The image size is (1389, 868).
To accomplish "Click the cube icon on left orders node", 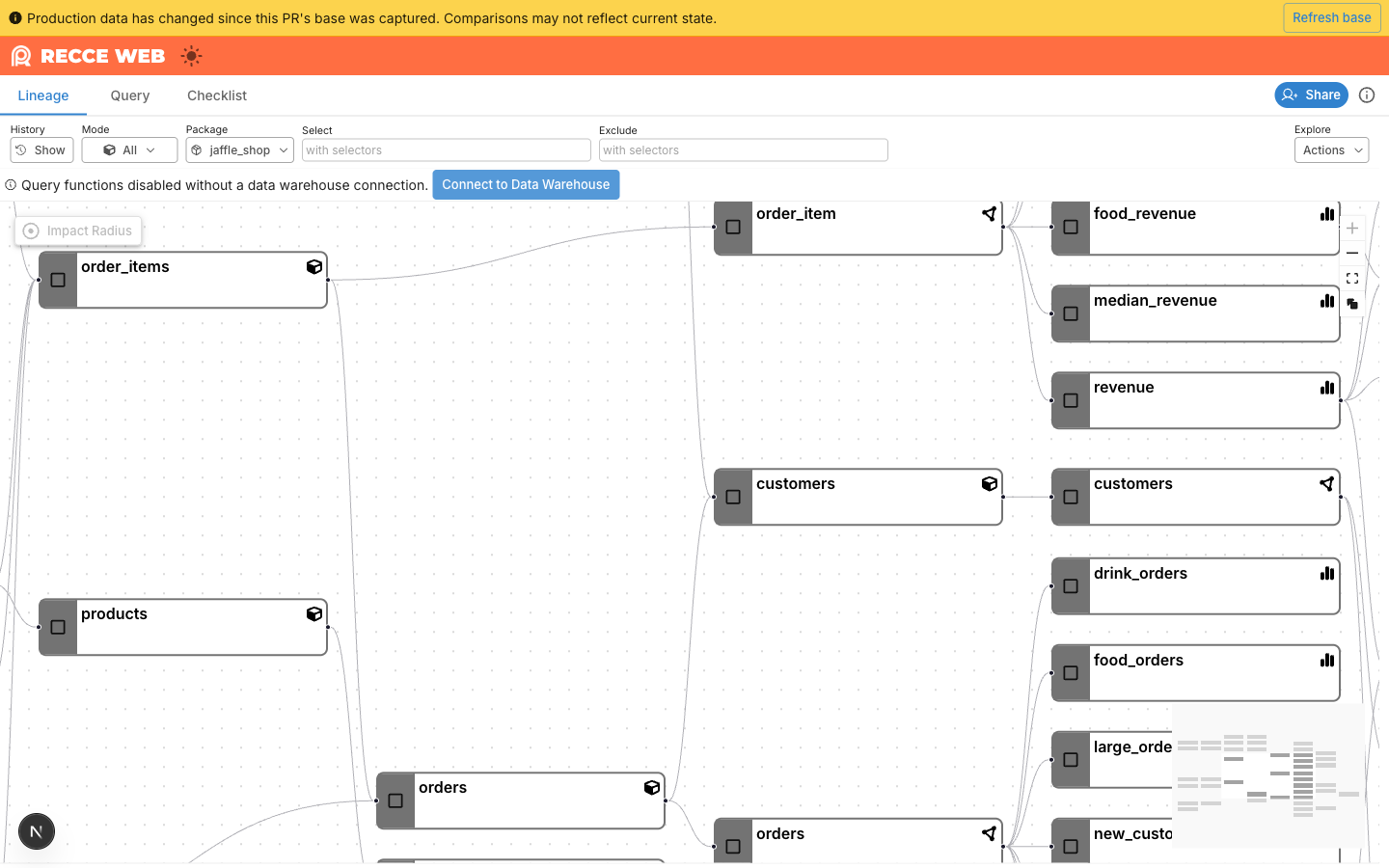I will click(x=652, y=788).
